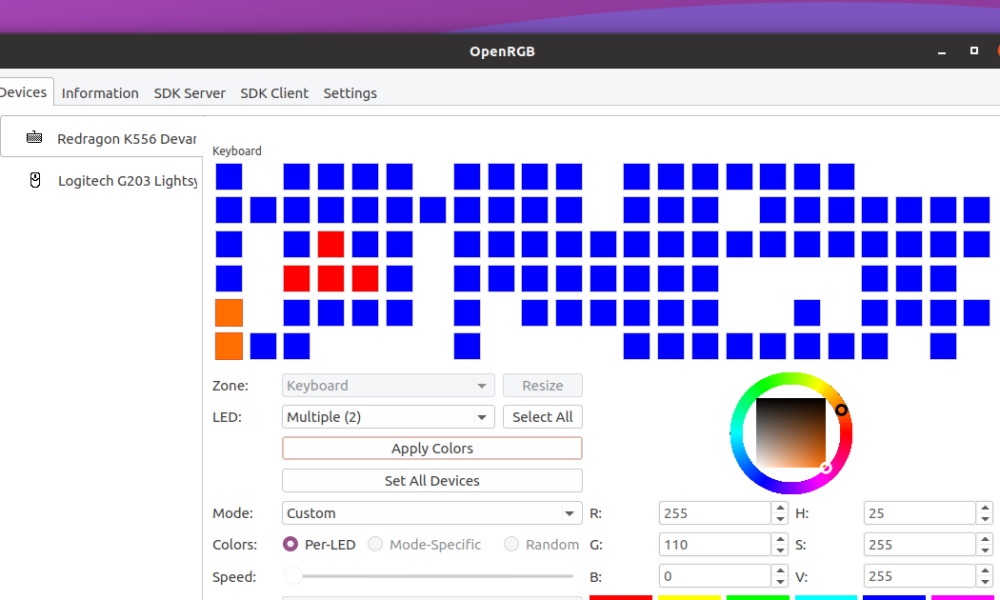Click the V value input field
This screenshot has height=600, width=1000.
920,576
